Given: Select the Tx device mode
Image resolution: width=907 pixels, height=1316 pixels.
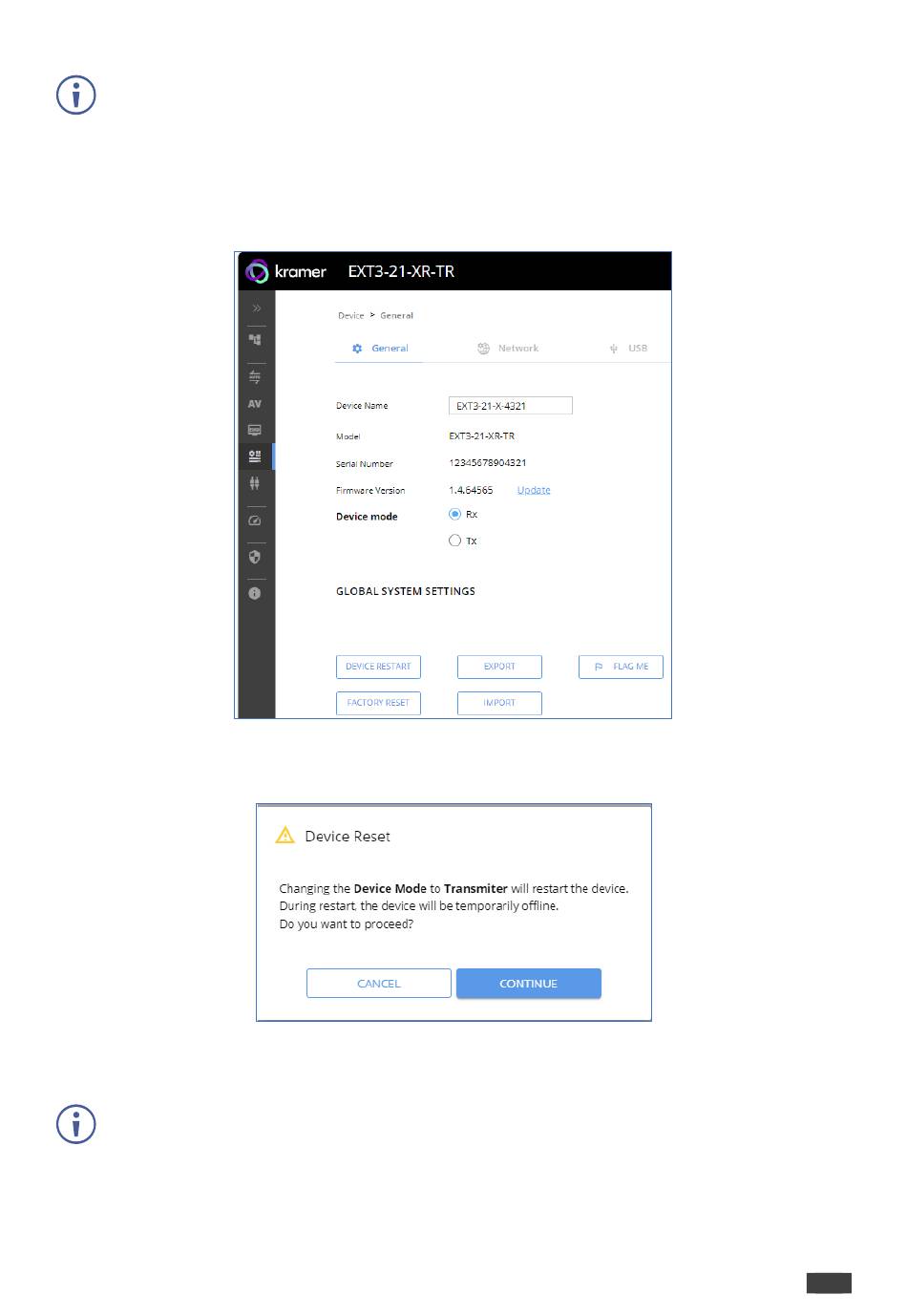Looking at the screenshot, I should tap(454, 541).
